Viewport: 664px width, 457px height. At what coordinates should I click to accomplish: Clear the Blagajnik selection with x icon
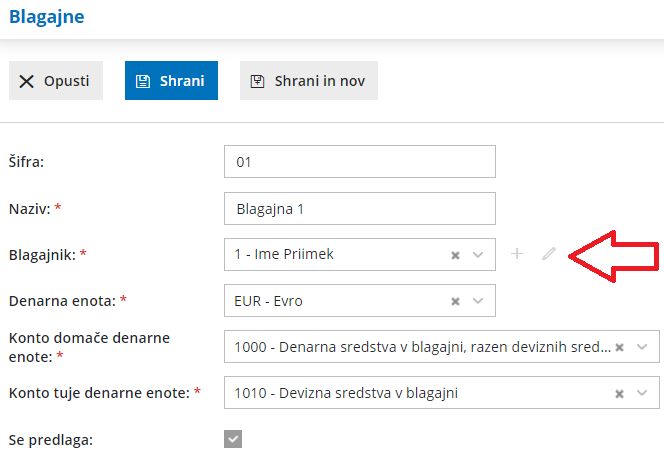[x=455, y=255]
